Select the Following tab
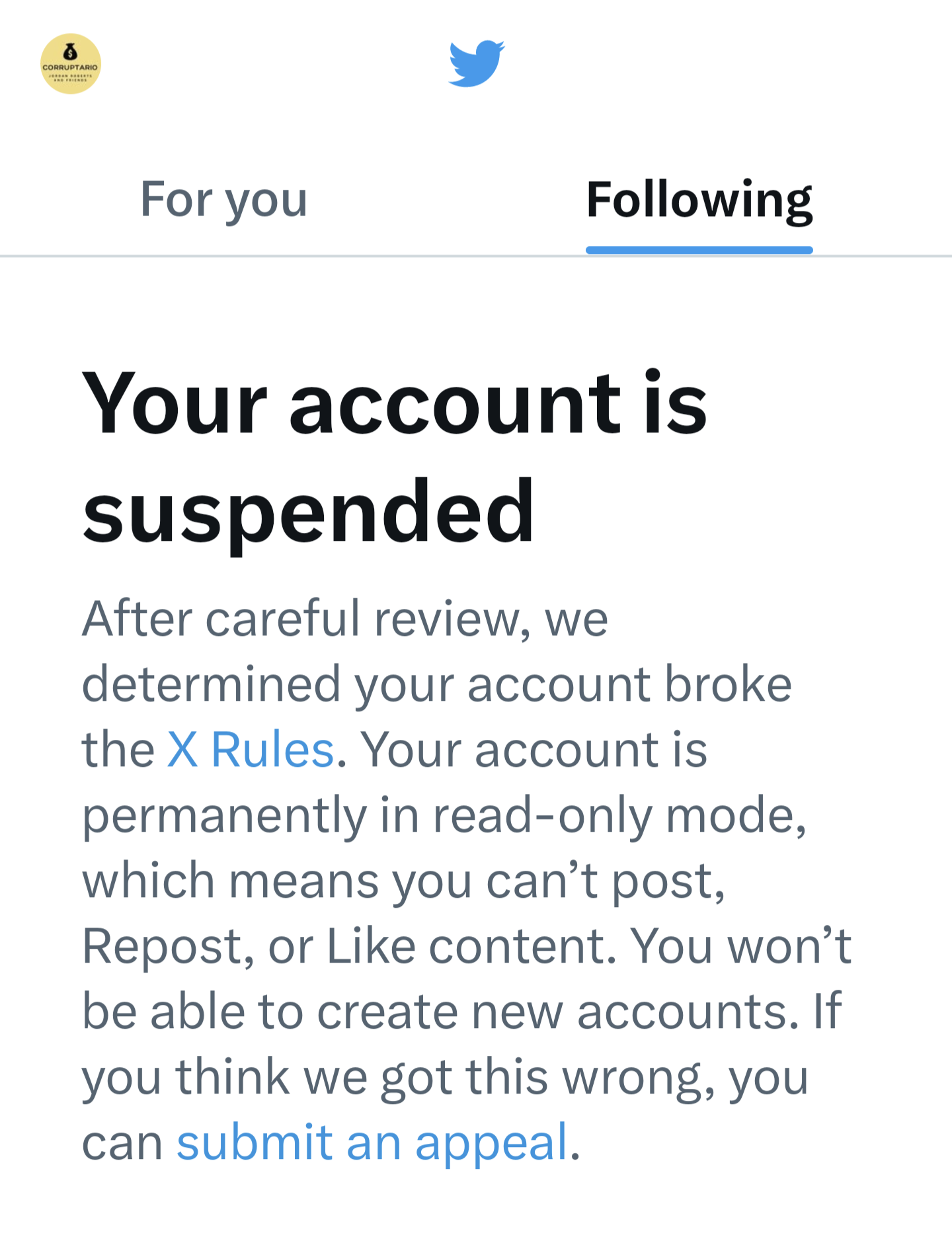This screenshot has width=952, height=1239. [699, 200]
